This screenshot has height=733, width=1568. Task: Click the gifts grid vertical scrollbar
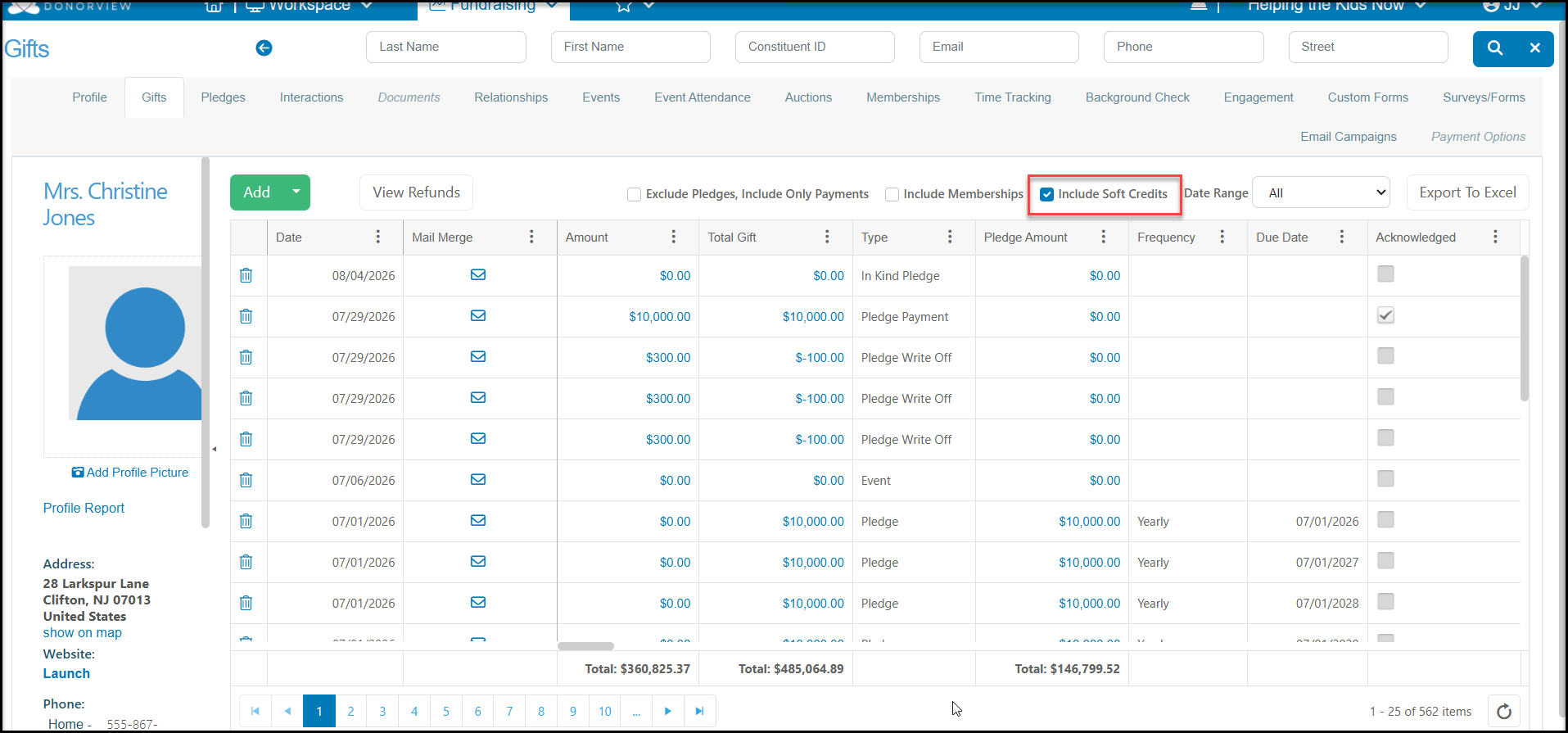click(1525, 328)
